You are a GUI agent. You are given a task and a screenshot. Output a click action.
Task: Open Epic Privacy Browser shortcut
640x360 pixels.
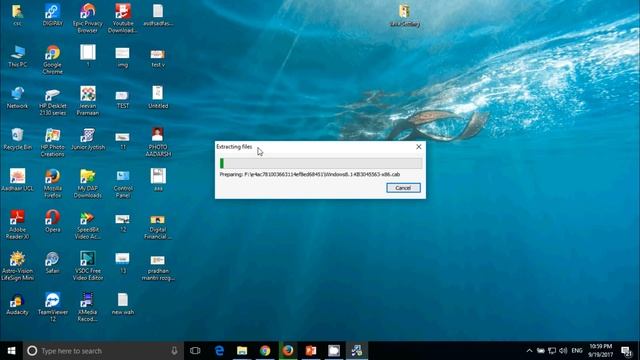(88, 18)
